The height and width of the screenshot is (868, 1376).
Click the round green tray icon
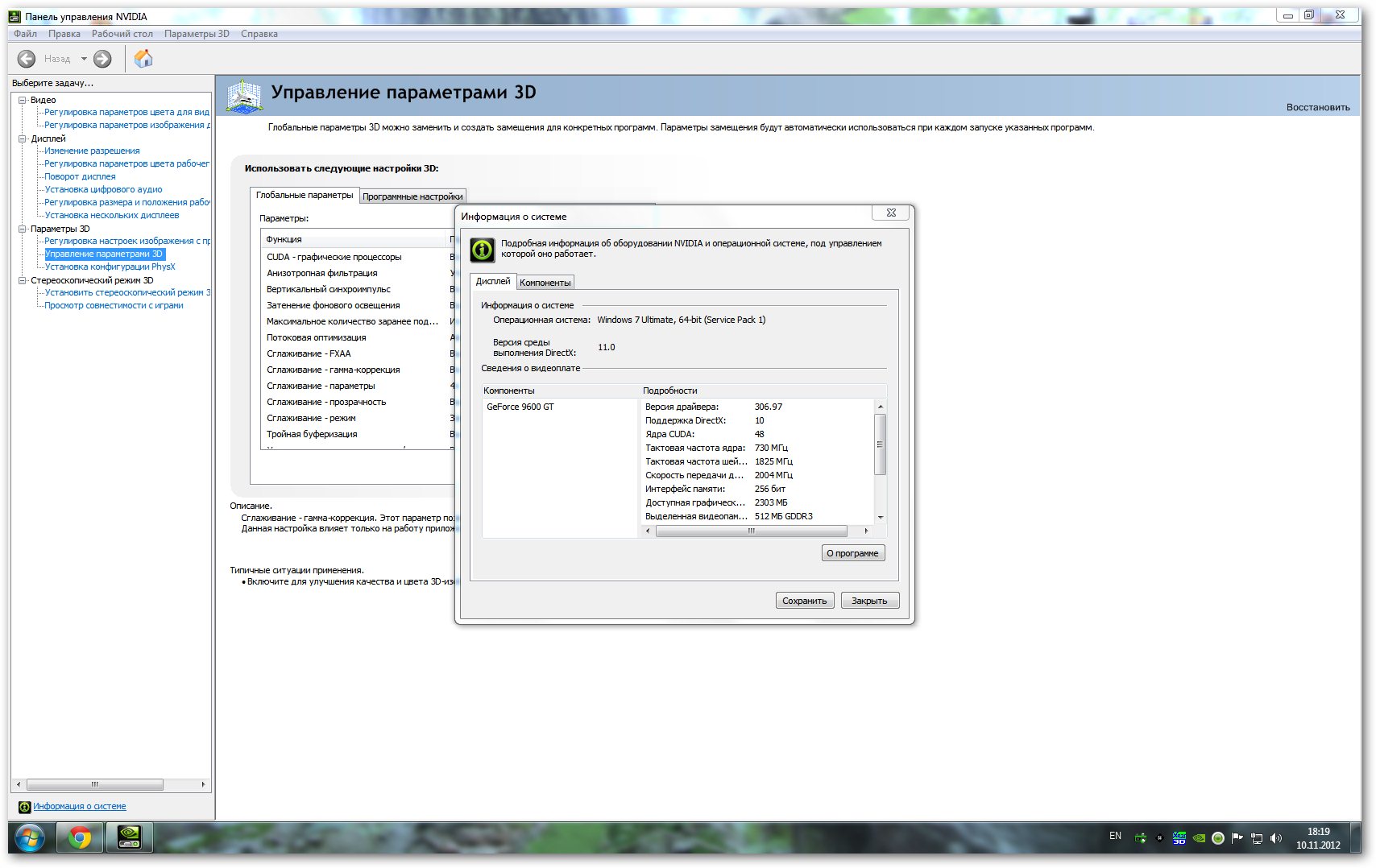click(x=1218, y=838)
